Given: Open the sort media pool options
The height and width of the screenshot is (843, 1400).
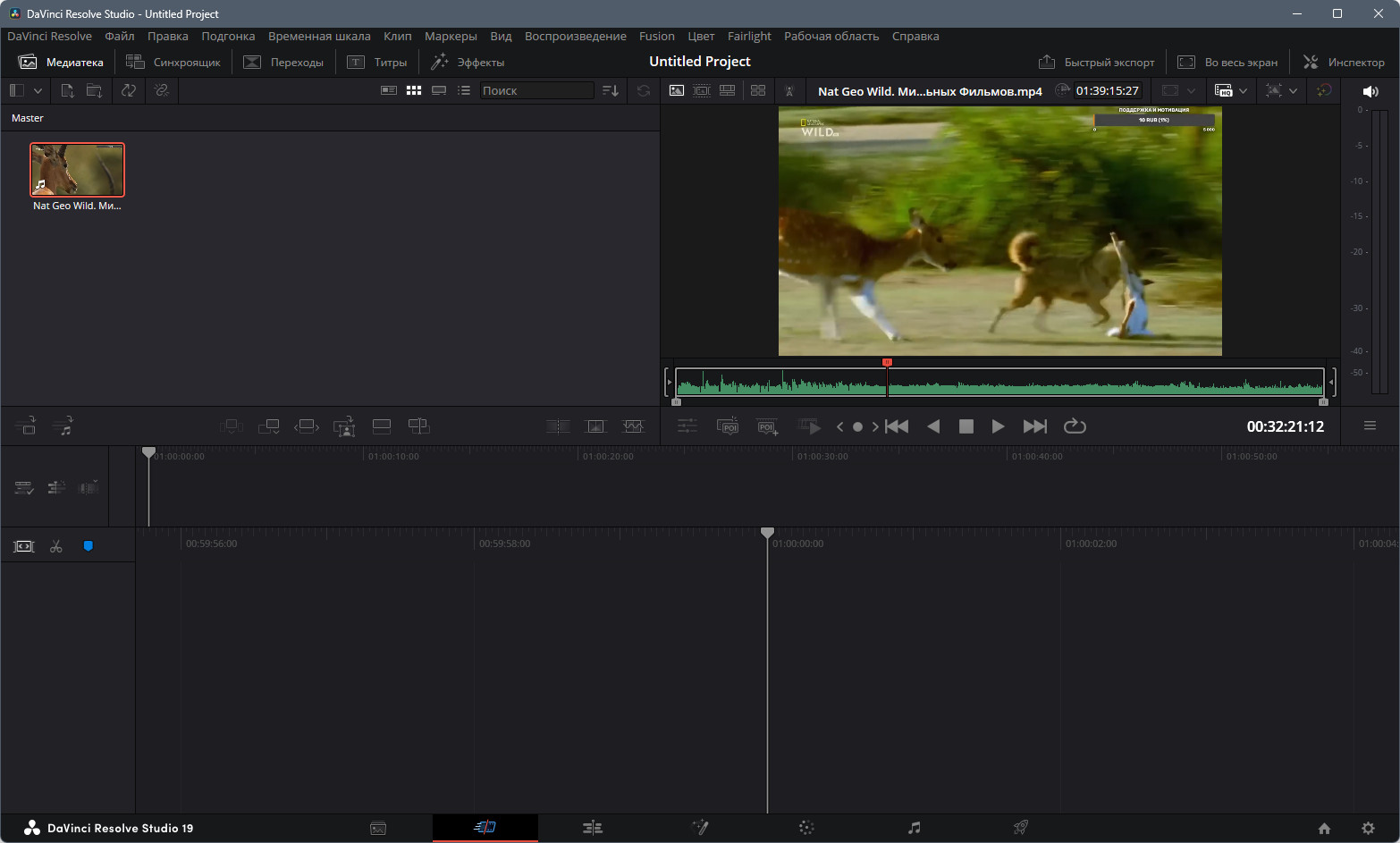Looking at the screenshot, I should click(x=611, y=90).
